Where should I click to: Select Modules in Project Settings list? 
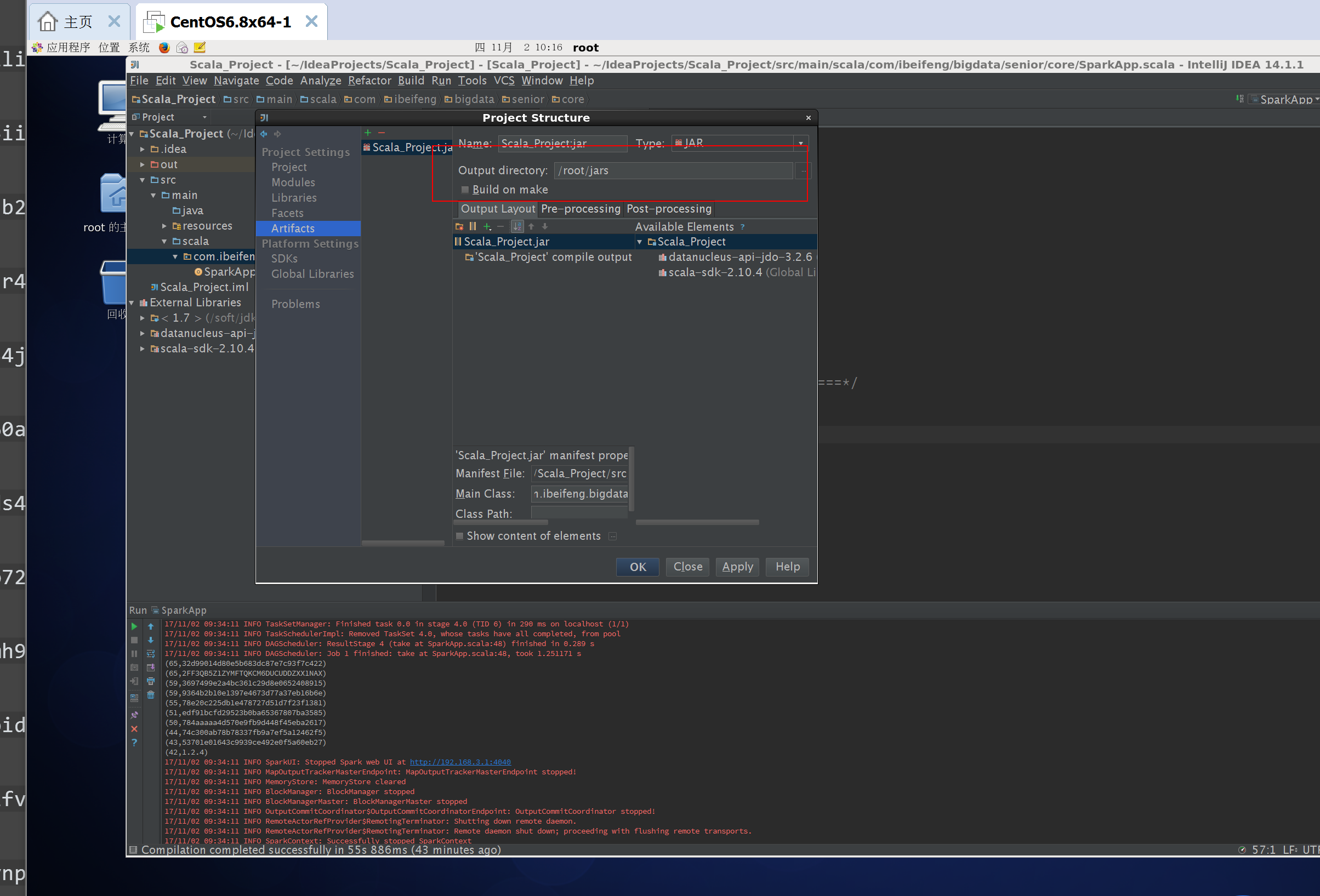(x=293, y=182)
